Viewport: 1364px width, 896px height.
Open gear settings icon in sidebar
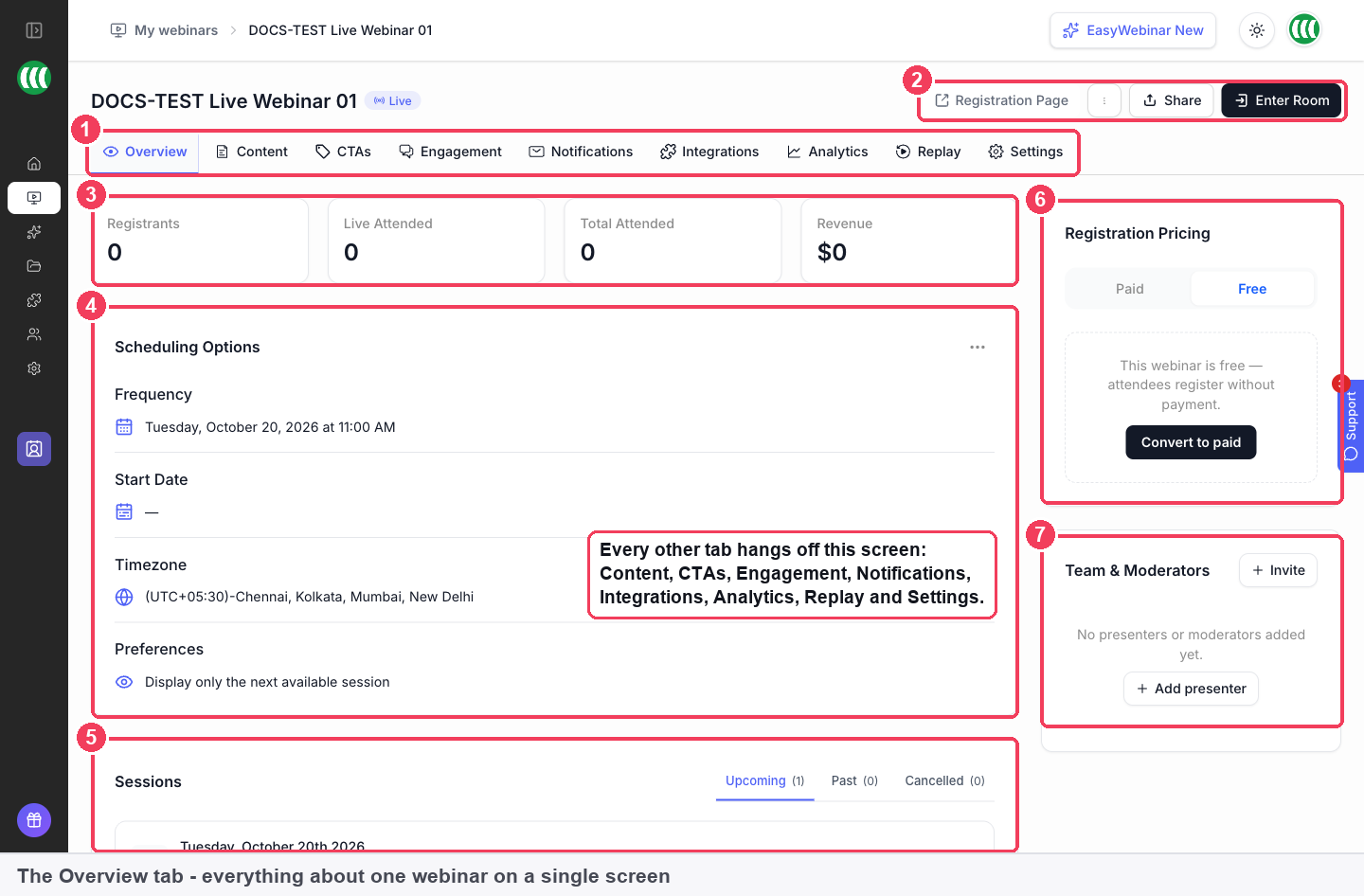click(x=34, y=368)
